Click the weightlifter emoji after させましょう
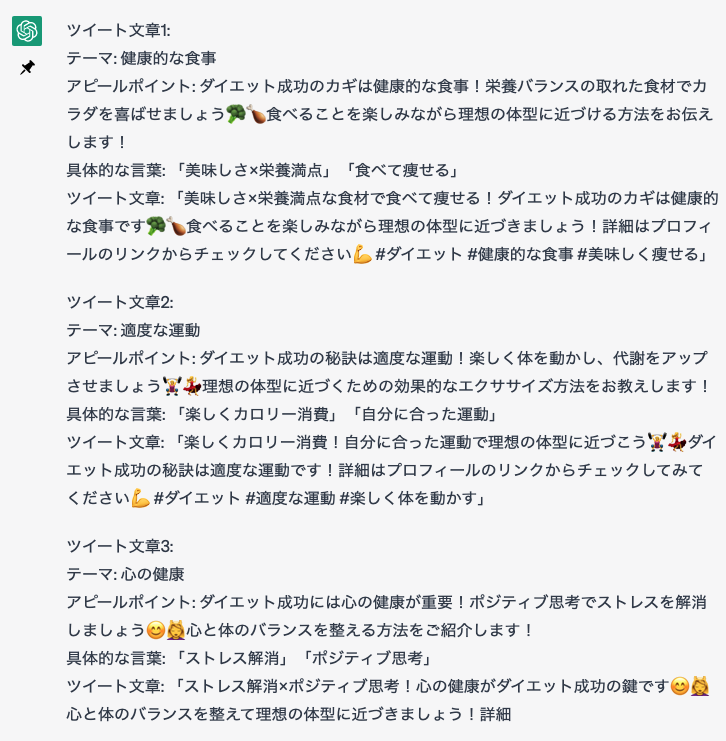The image size is (726, 741). click(x=172, y=386)
